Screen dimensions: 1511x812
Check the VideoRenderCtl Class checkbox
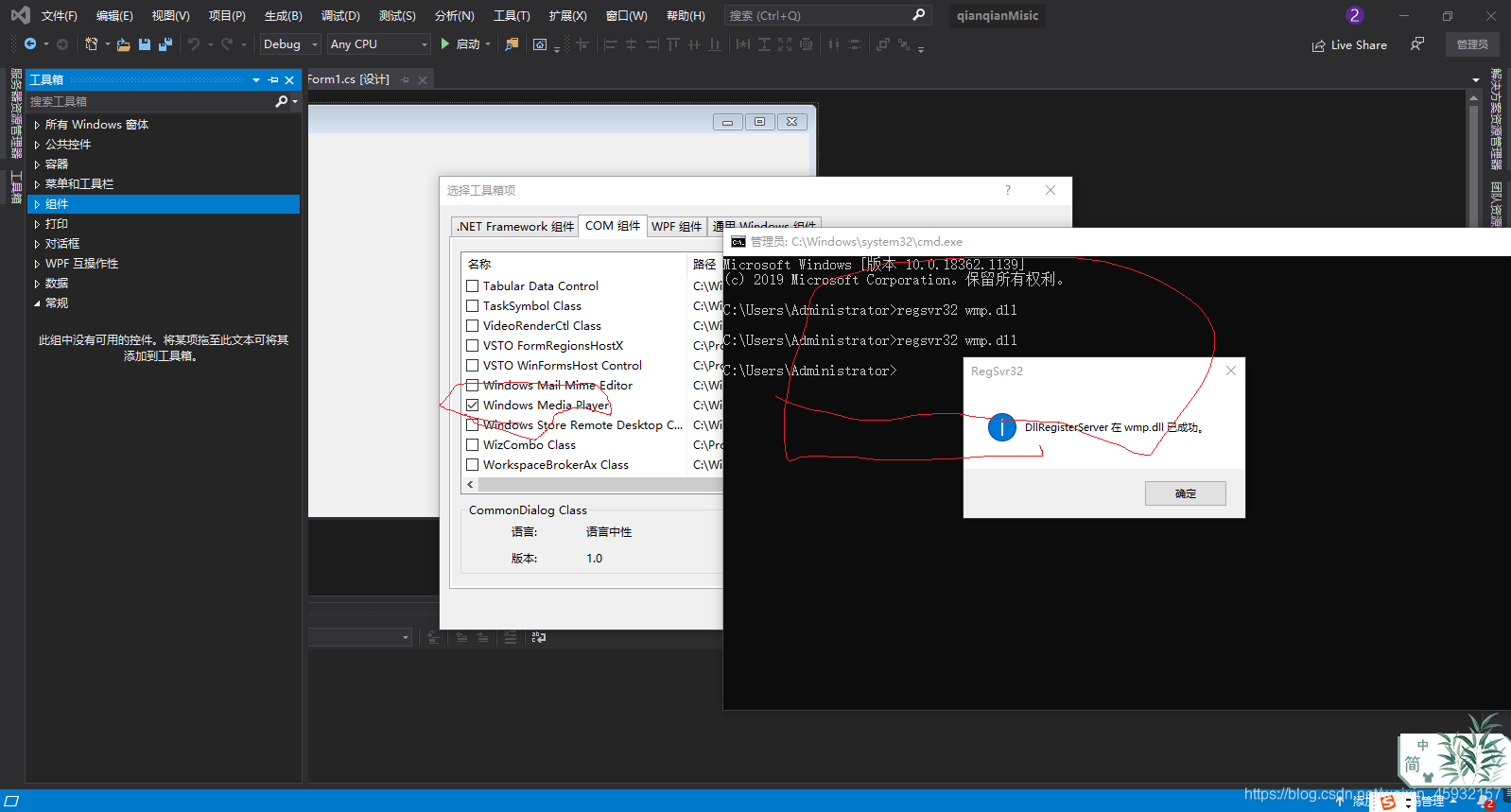[x=472, y=325]
